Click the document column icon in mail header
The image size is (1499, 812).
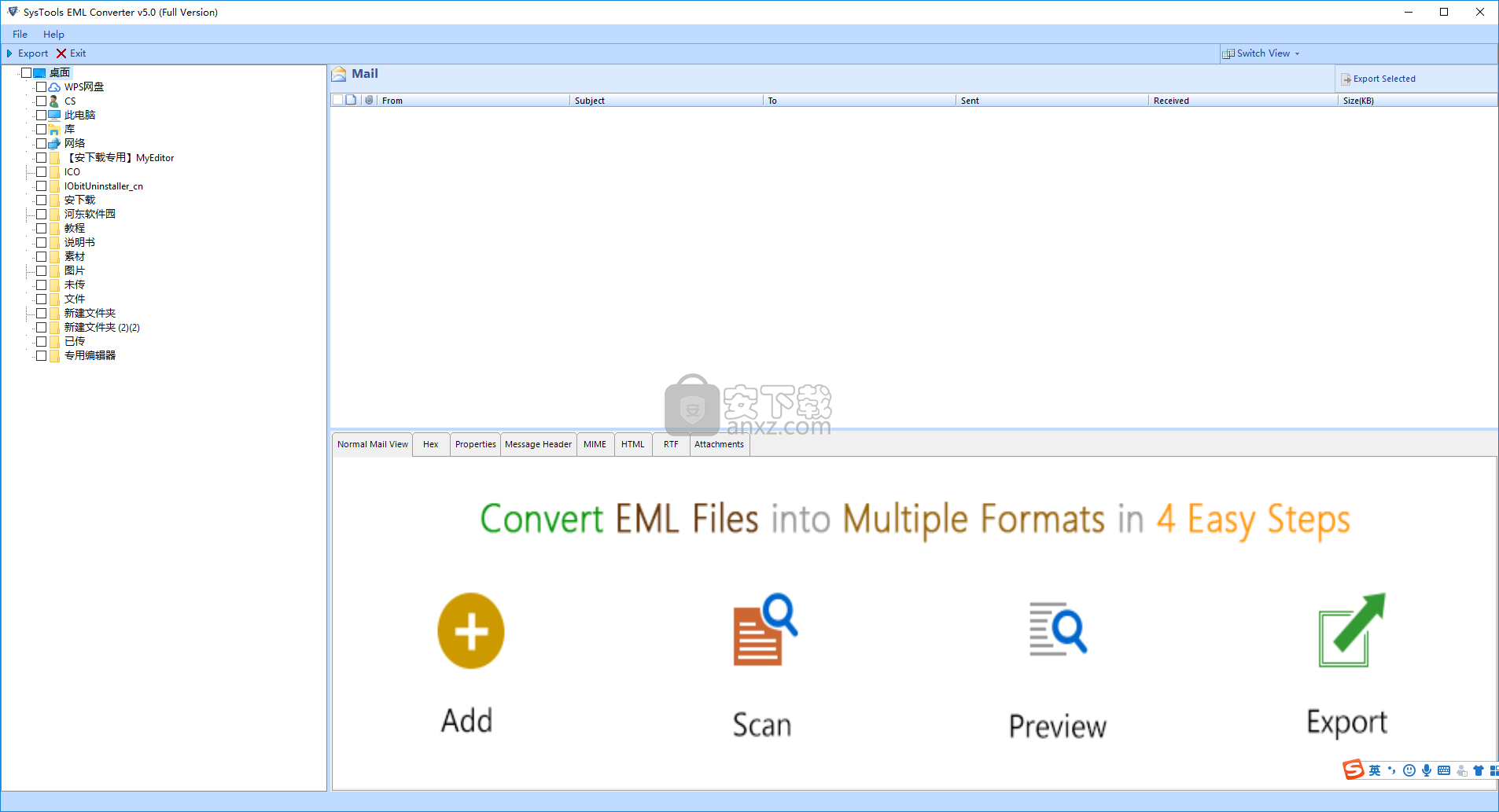[351, 100]
